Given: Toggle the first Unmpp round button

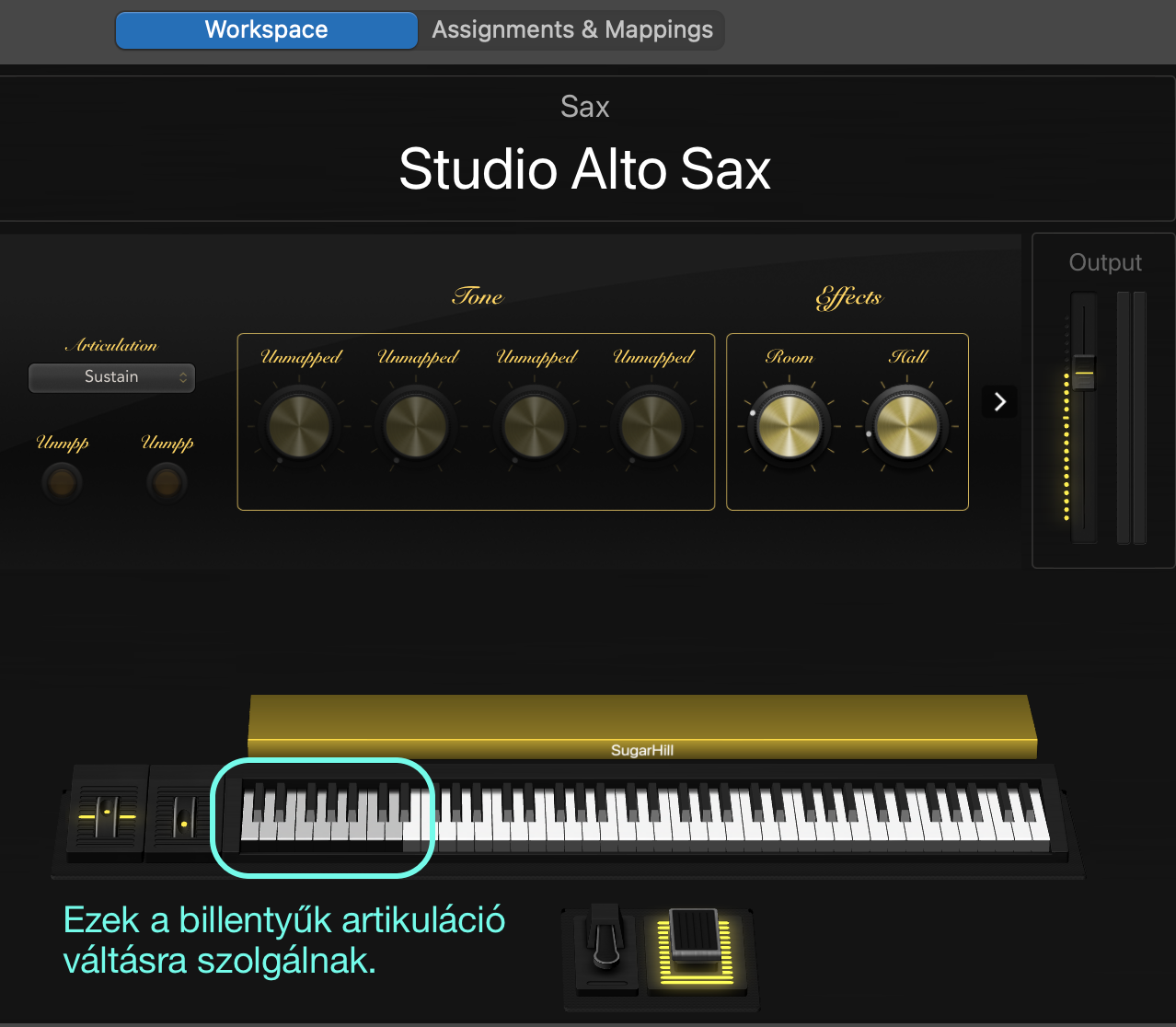Looking at the screenshot, I should [62, 481].
